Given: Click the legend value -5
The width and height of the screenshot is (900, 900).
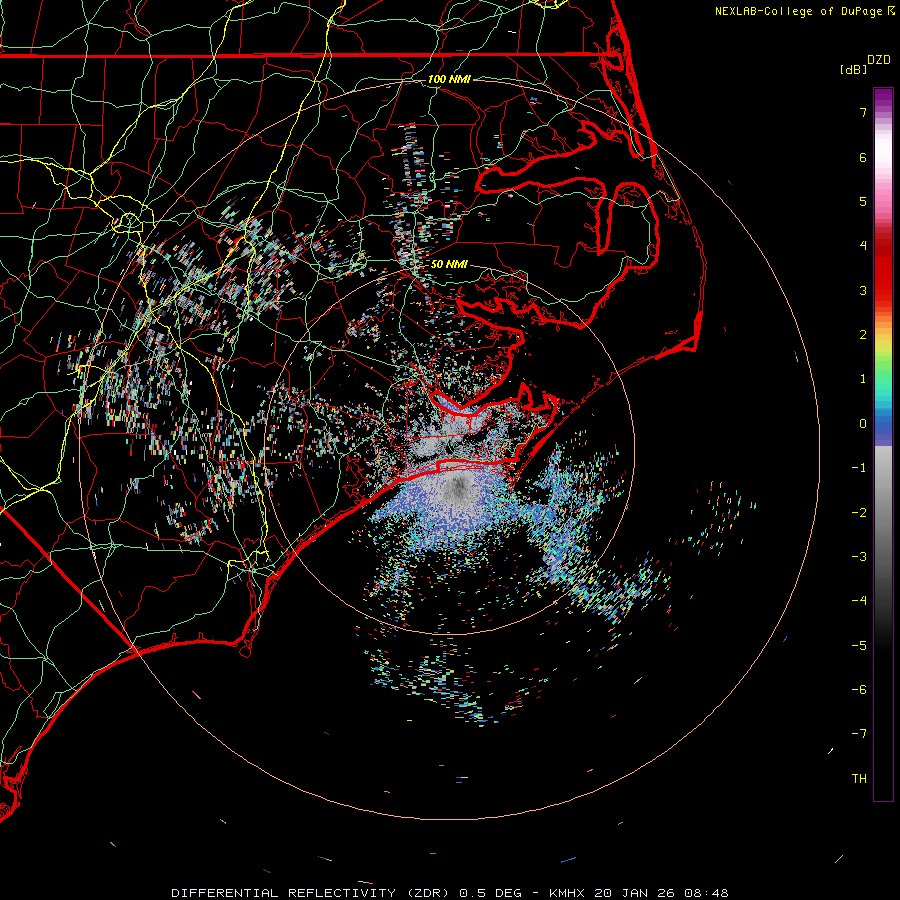Looking at the screenshot, I should 859,646.
